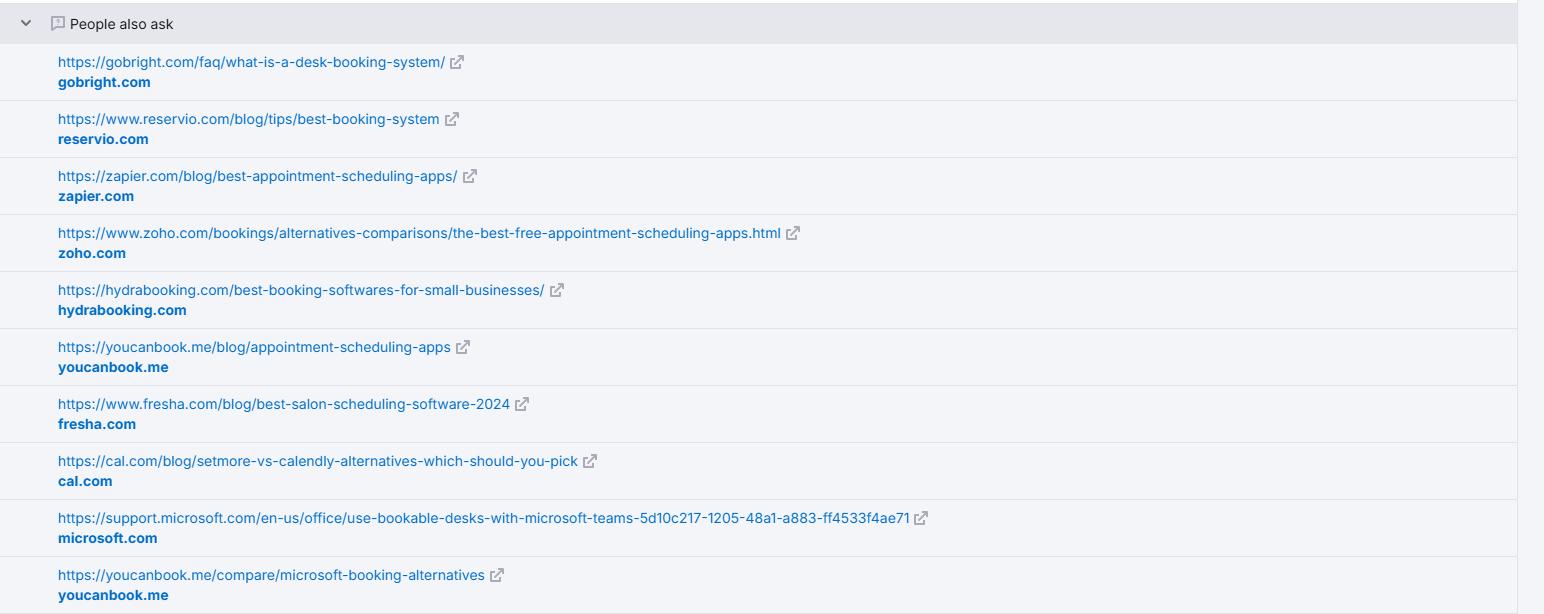Select the reservio.com domain label
This screenshot has width=1544, height=614.
(103, 139)
